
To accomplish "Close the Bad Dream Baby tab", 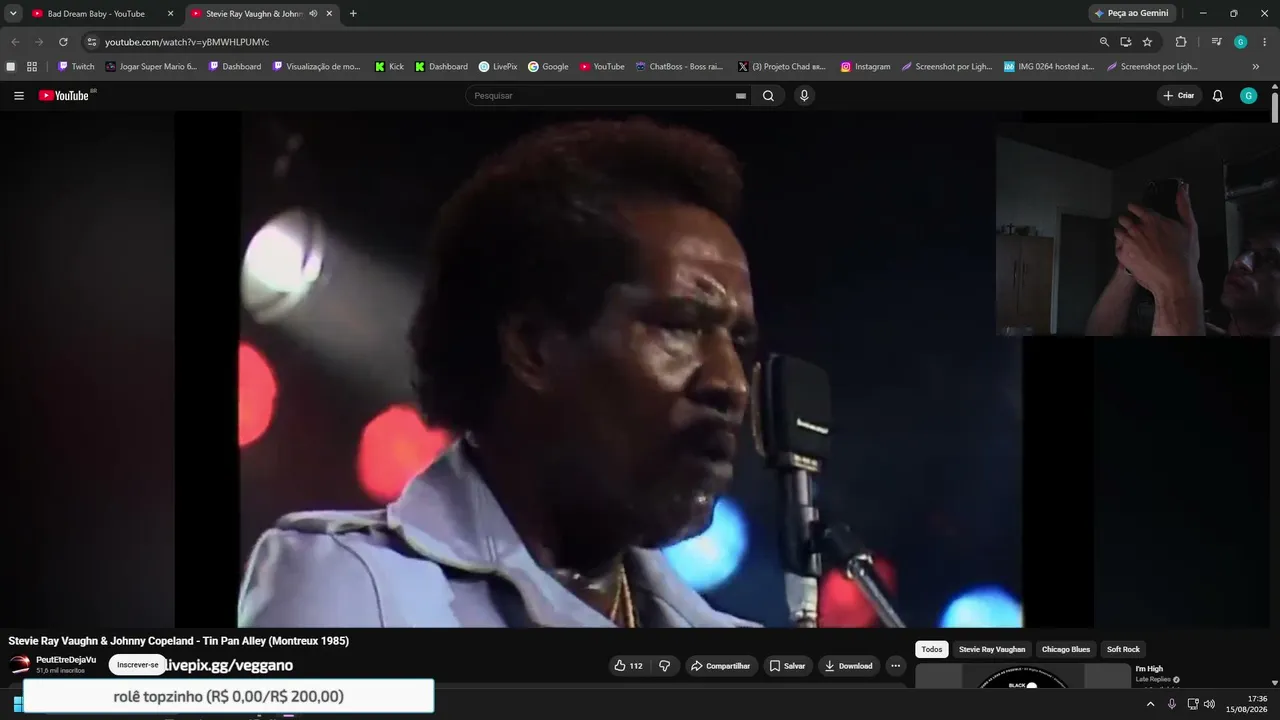I will coord(170,14).
